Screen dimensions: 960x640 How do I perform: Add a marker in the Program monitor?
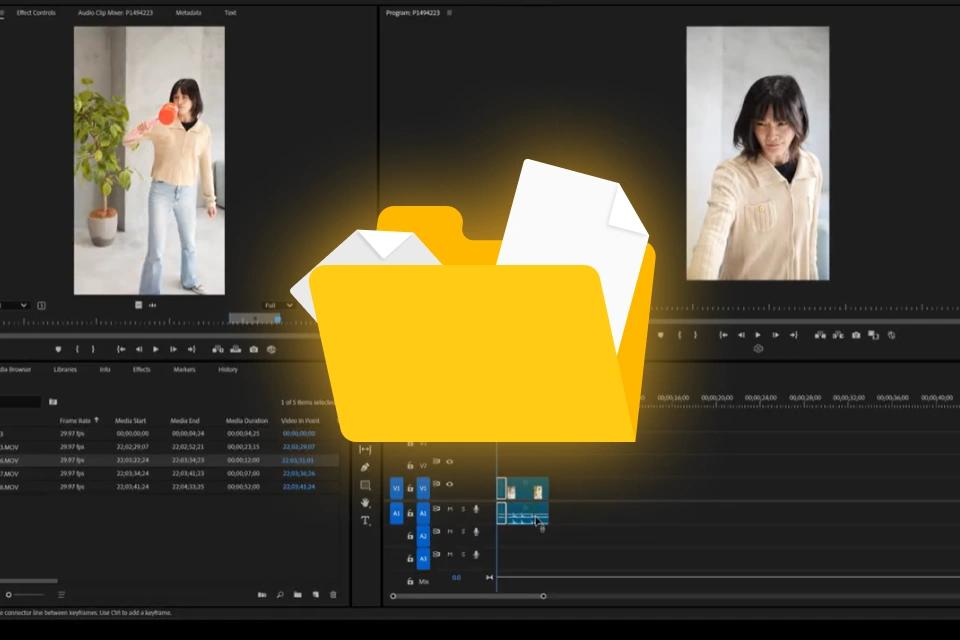point(661,335)
